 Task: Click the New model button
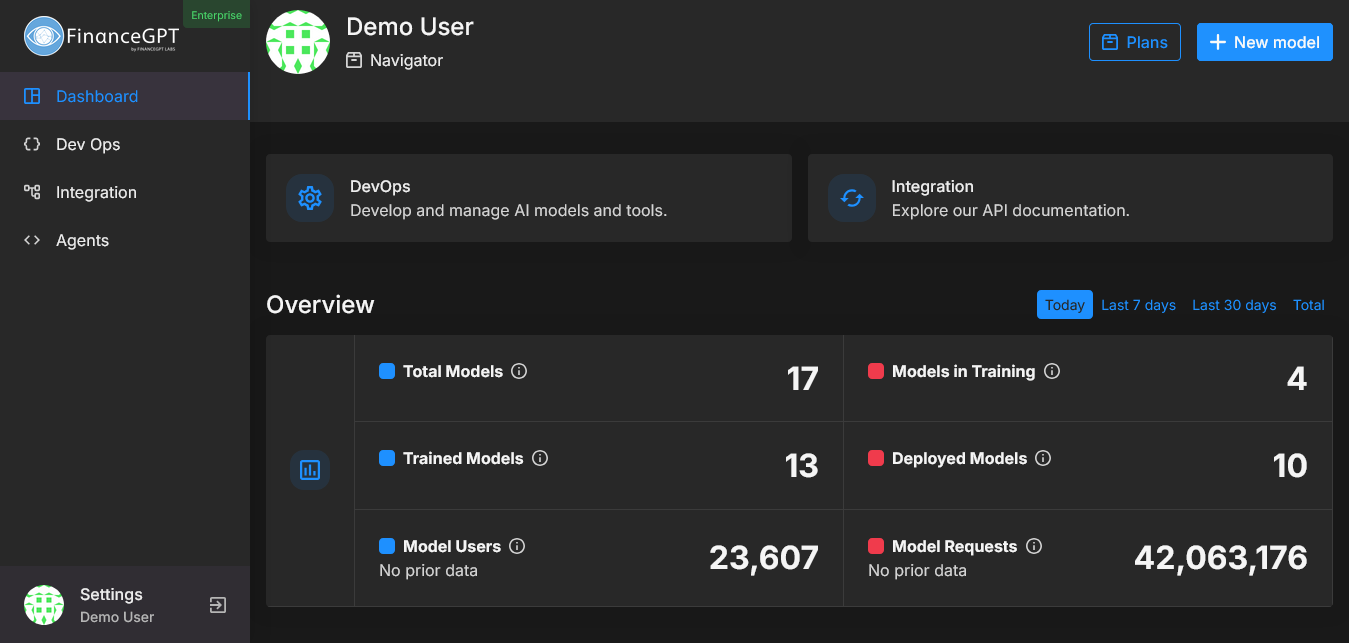pos(1264,42)
